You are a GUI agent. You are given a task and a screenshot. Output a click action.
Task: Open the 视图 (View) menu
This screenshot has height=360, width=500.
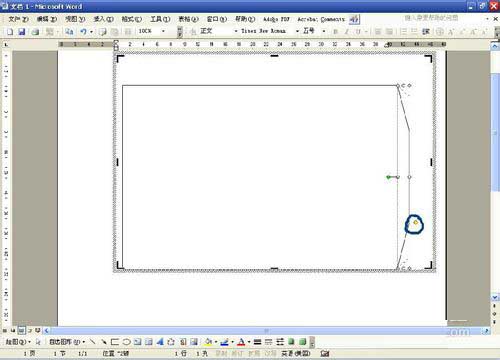coord(75,19)
